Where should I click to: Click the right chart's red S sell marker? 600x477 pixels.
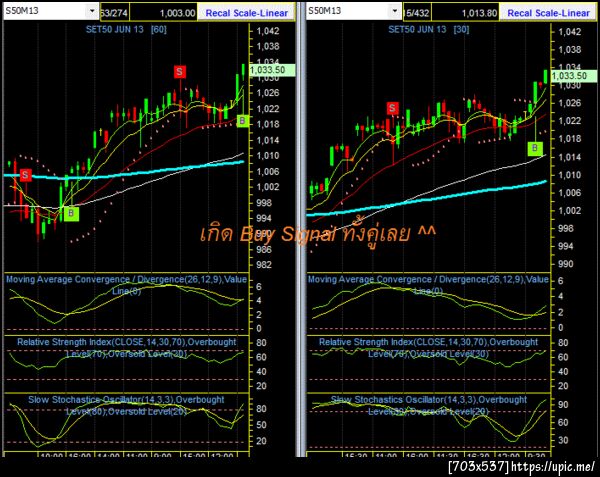pos(392,108)
